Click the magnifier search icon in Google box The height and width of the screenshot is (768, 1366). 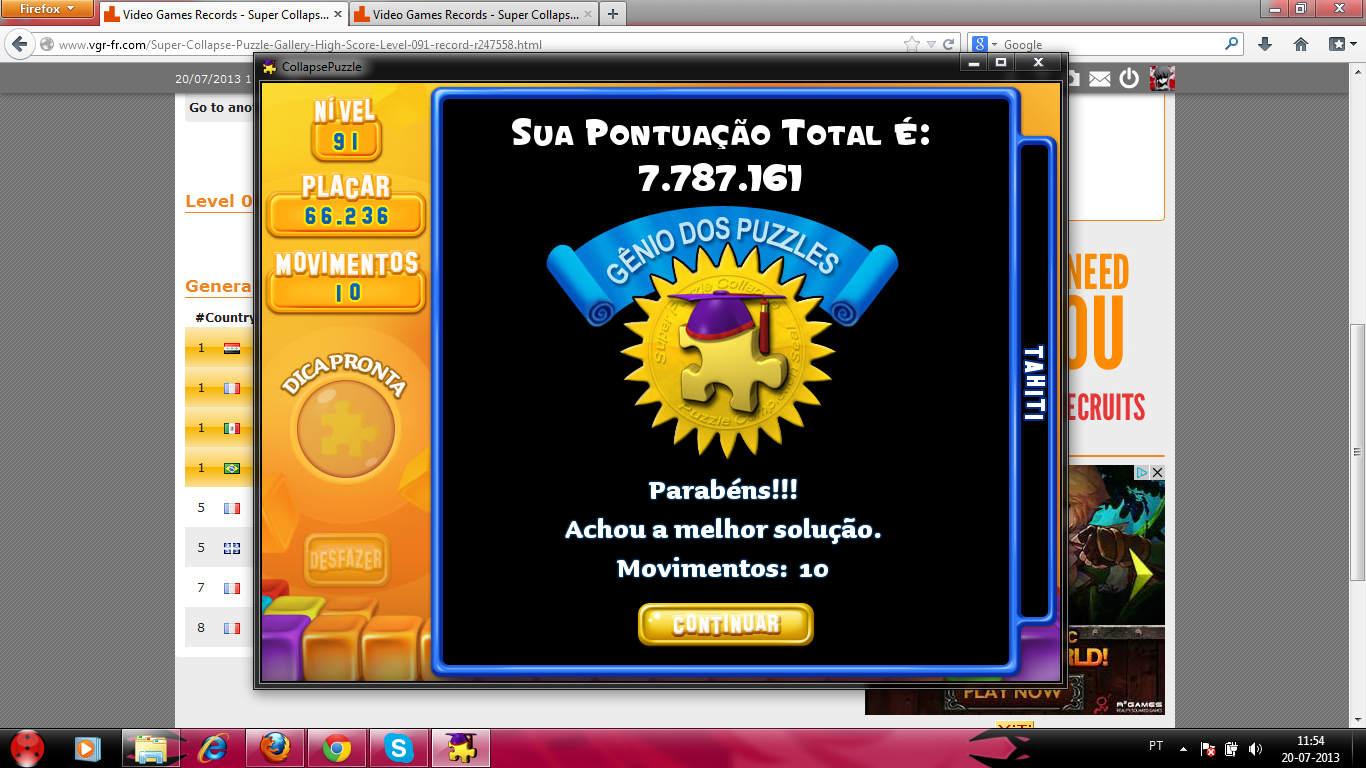[x=1231, y=44]
